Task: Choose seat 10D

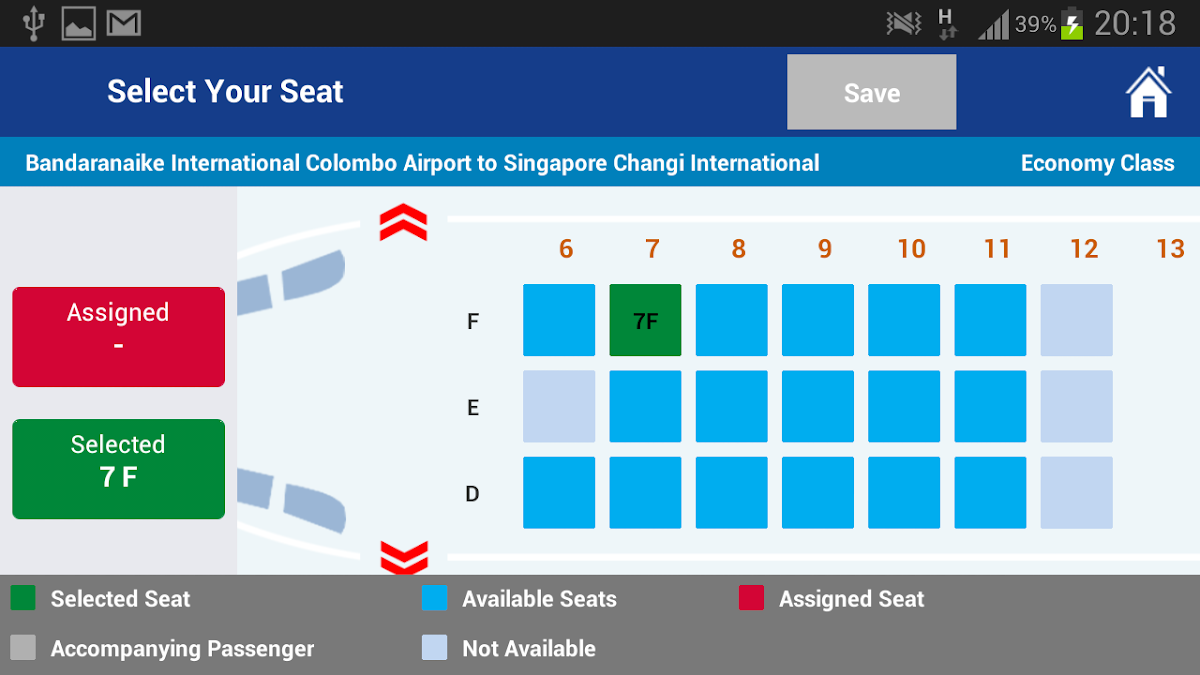Action: click(904, 492)
